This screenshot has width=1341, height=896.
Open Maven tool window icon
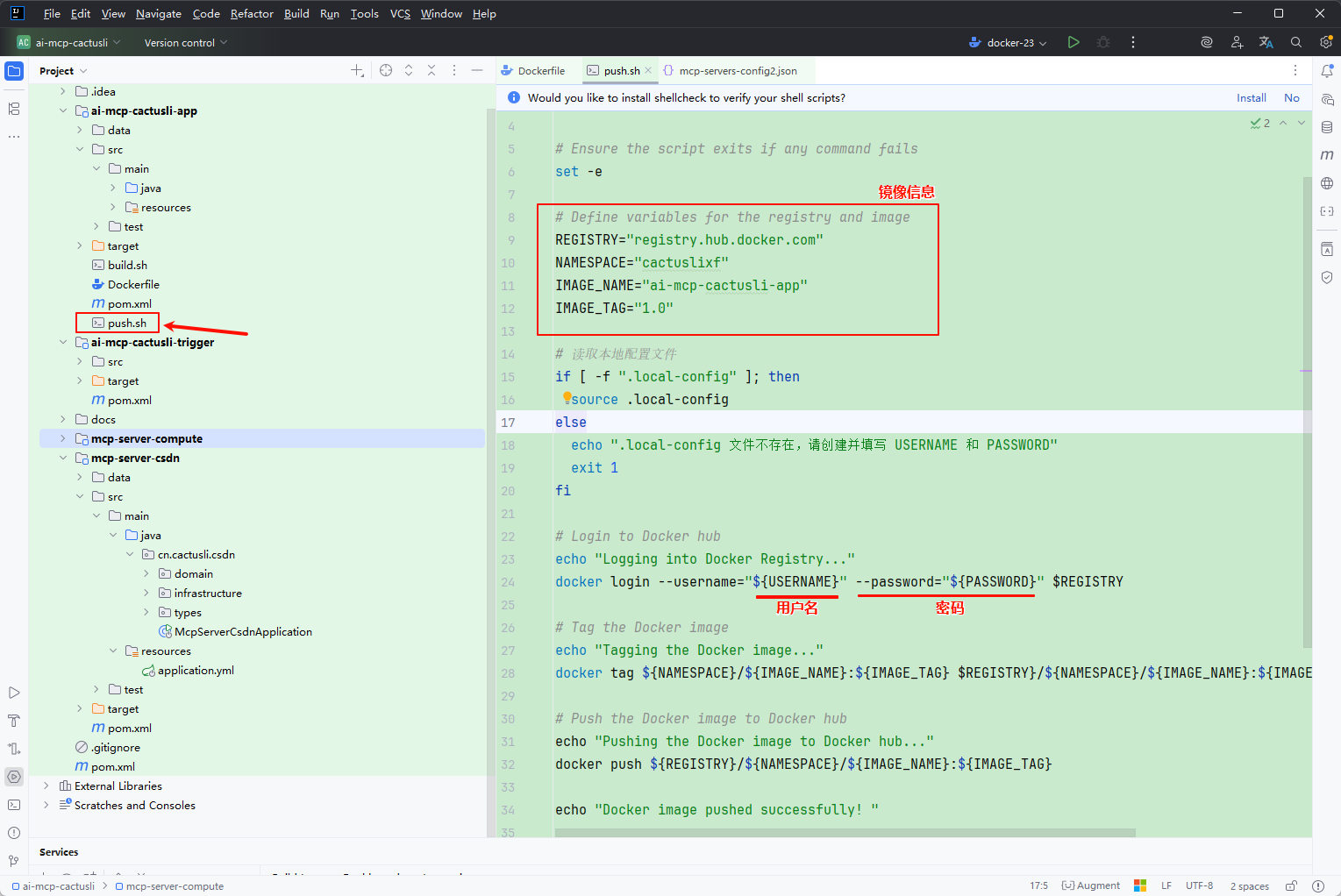(1327, 155)
